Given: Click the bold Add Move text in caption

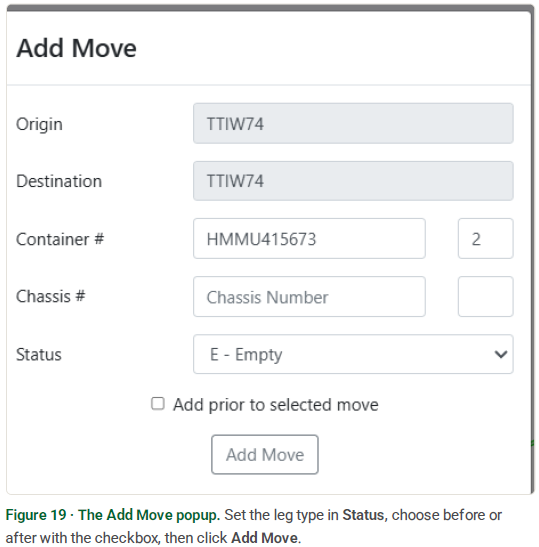Looking at the screenshot, I should click(265, 538).
